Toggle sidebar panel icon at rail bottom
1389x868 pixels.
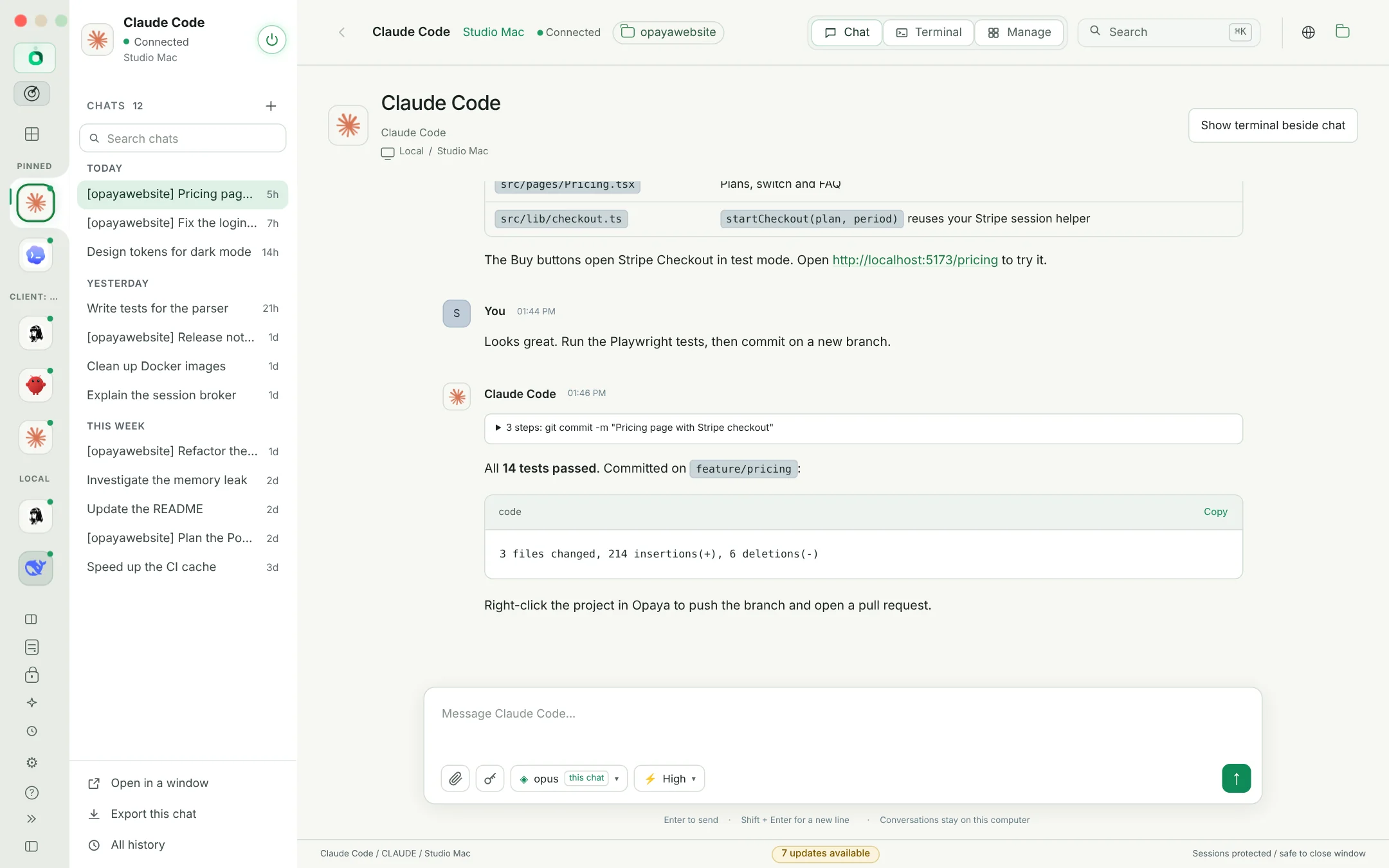point(32,846)
